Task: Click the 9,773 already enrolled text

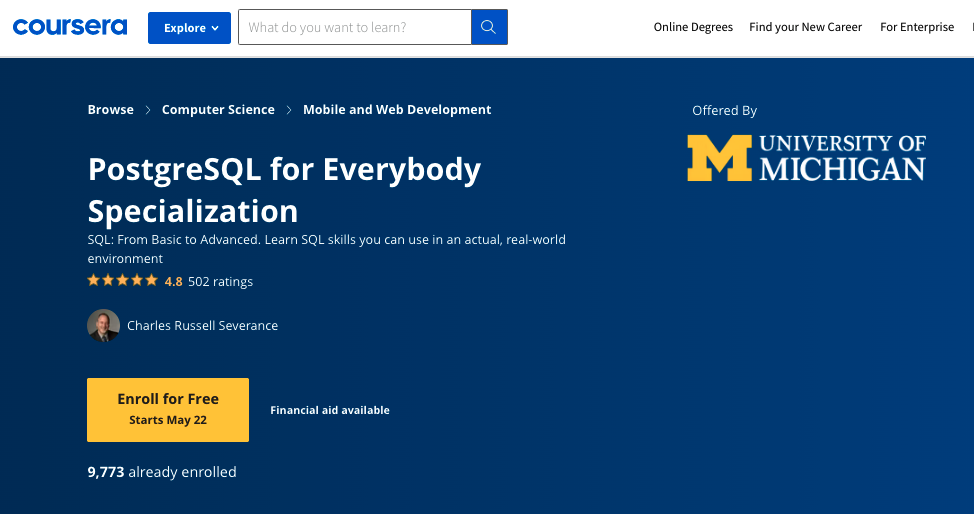Action: coord(162,472)
